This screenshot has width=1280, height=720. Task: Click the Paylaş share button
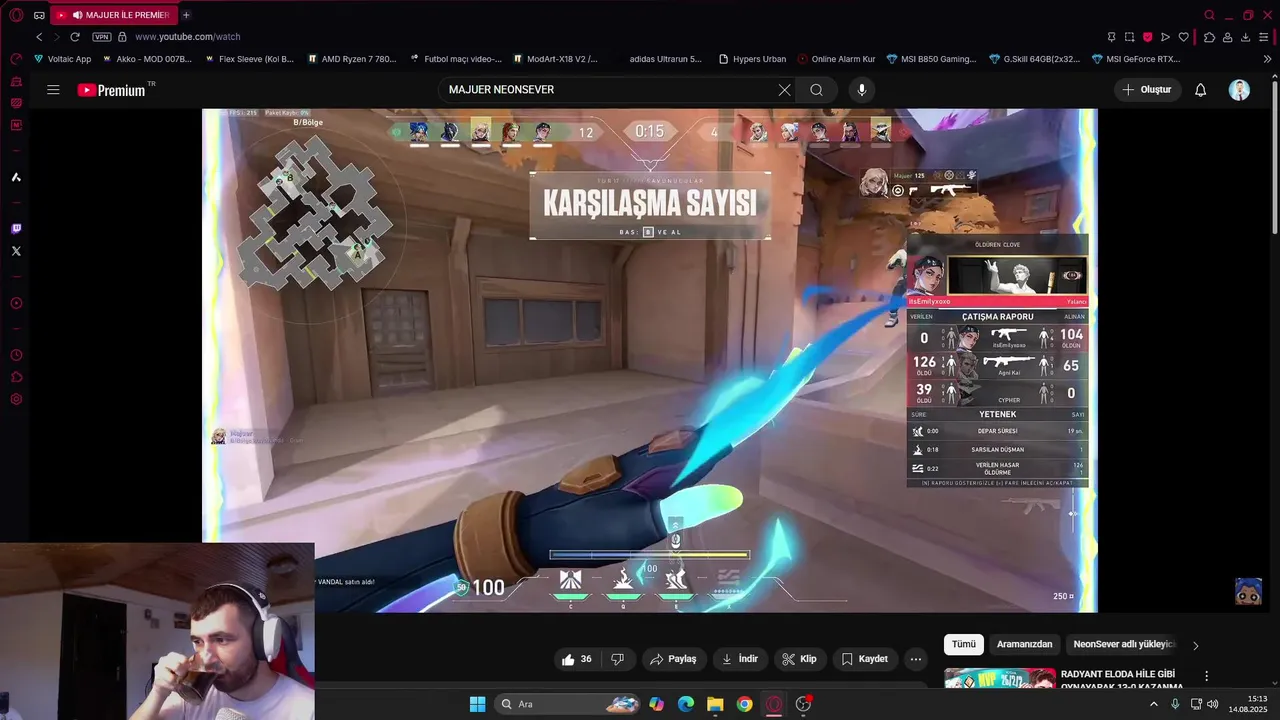click(x=673, y=659)
